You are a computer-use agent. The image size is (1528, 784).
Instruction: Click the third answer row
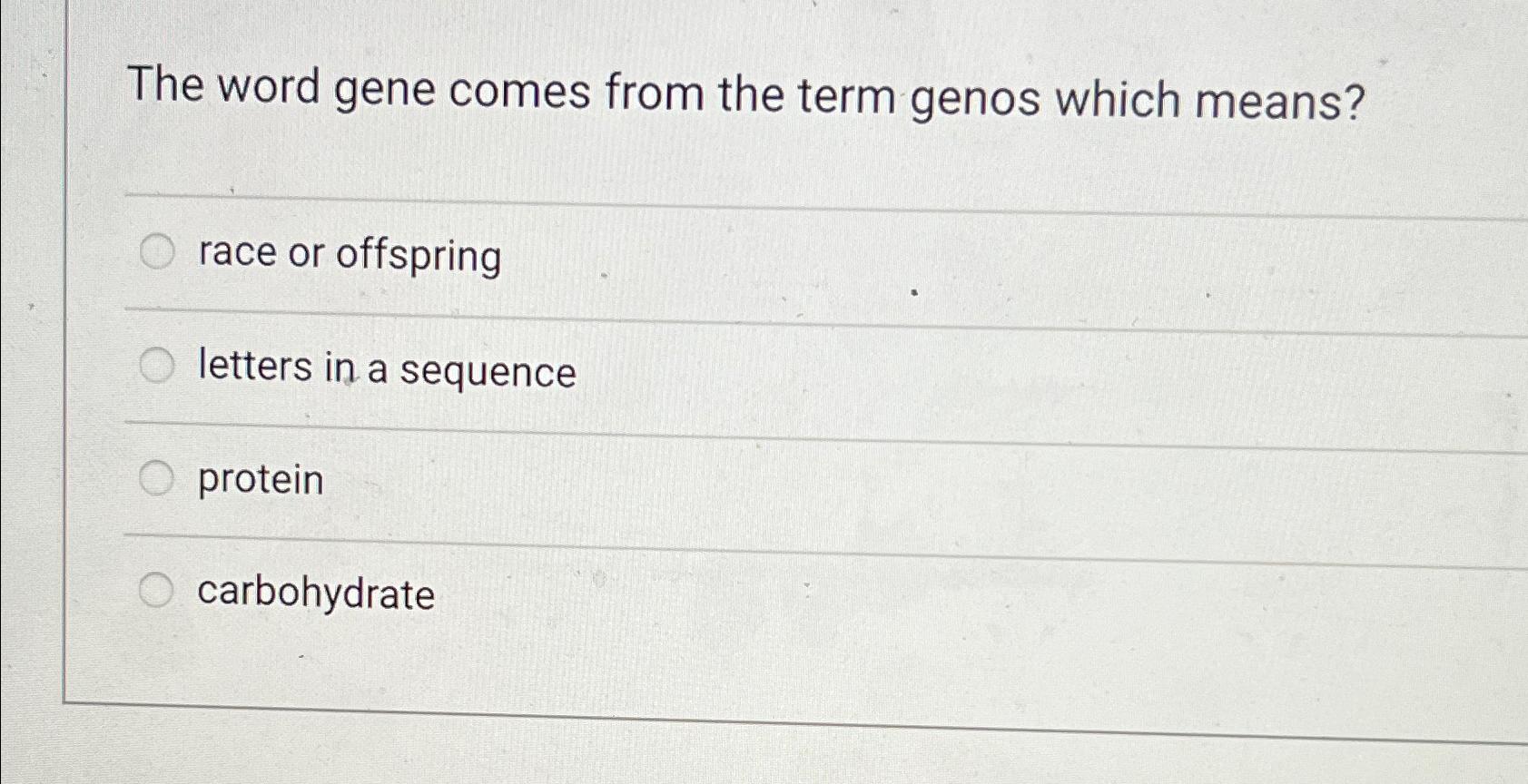pos(636,478)
